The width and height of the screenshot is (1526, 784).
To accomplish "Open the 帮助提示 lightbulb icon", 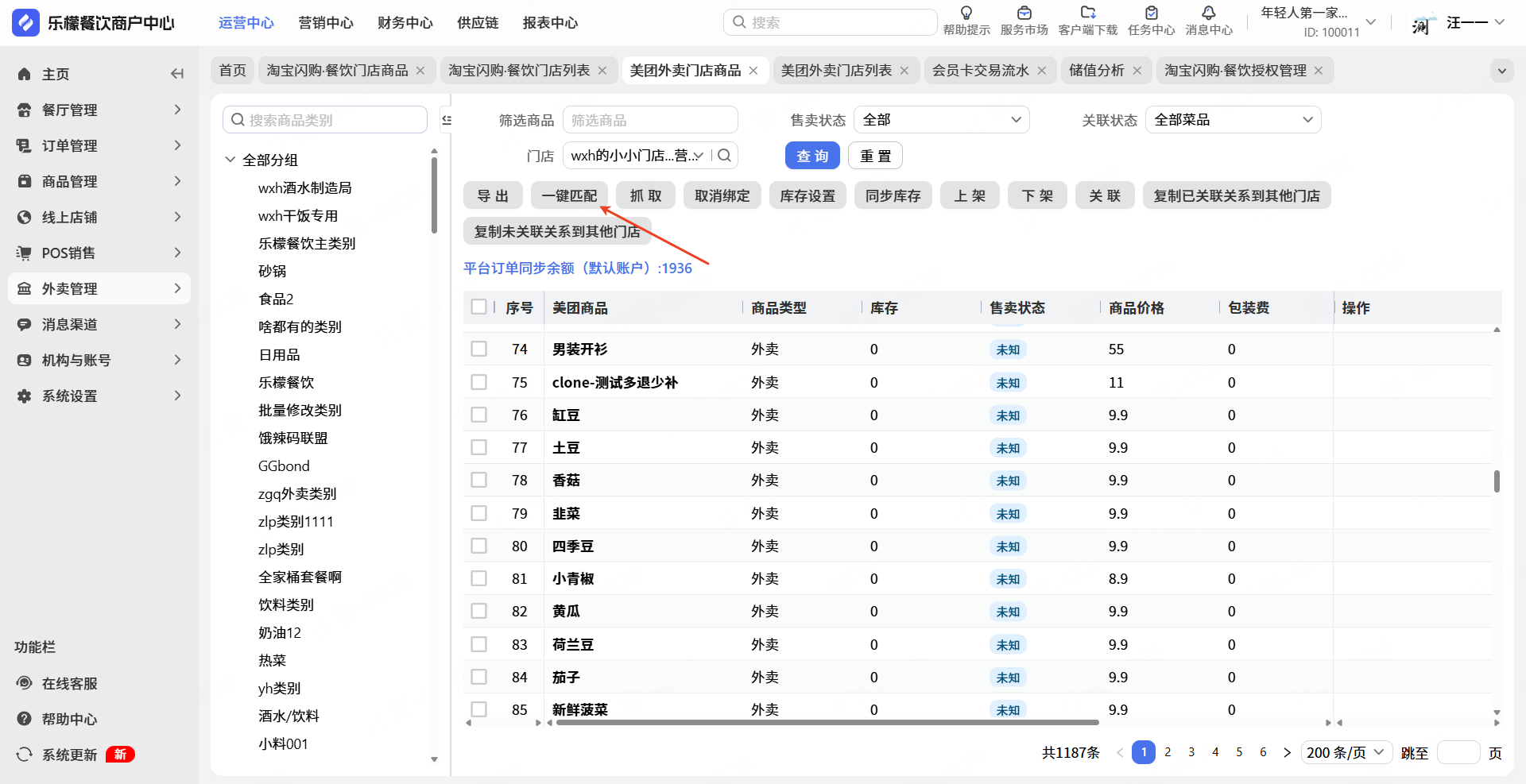I will coord(966,14).
